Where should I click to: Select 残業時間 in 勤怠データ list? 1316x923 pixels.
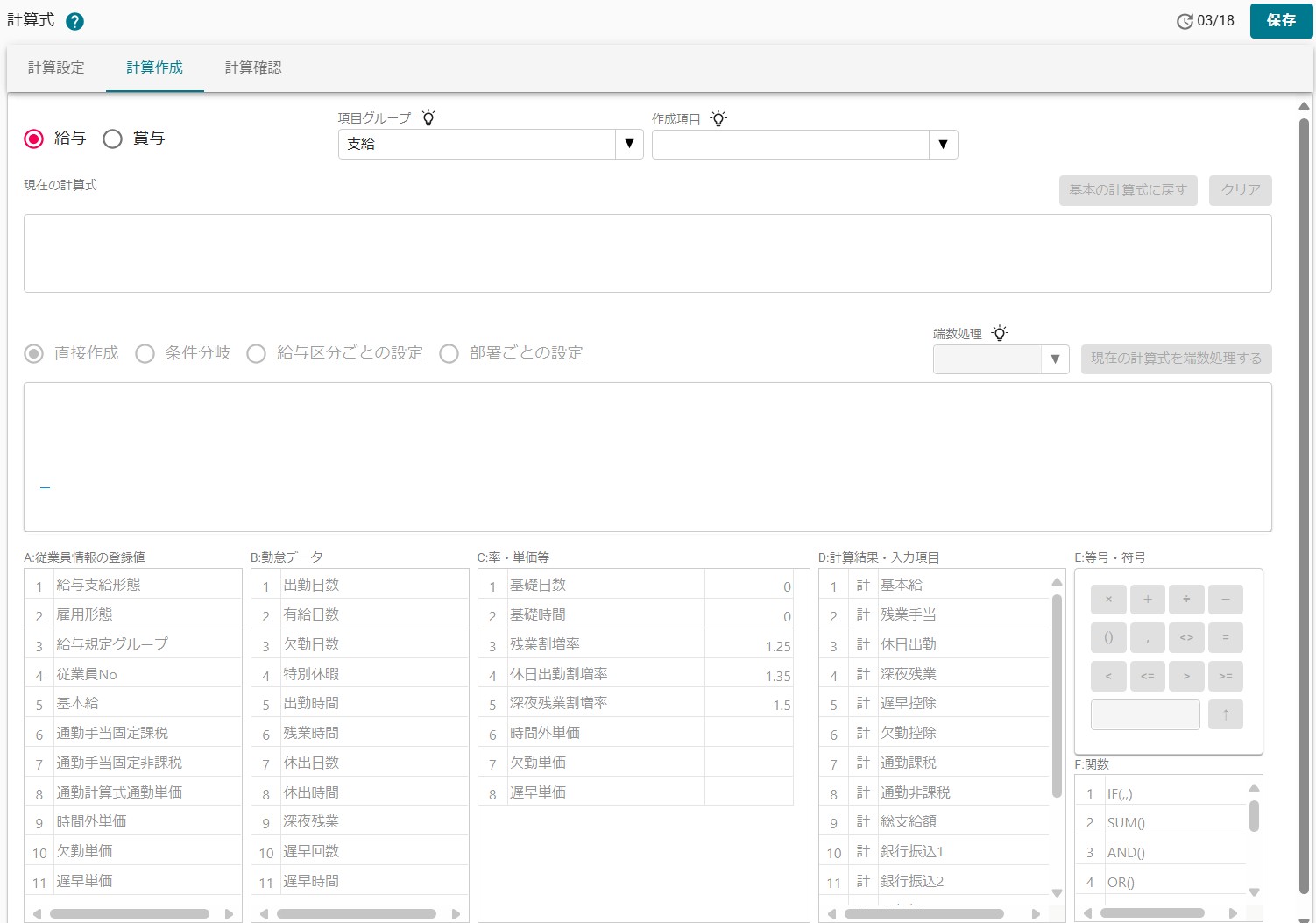pyautogui.click(x=360, y=733)
